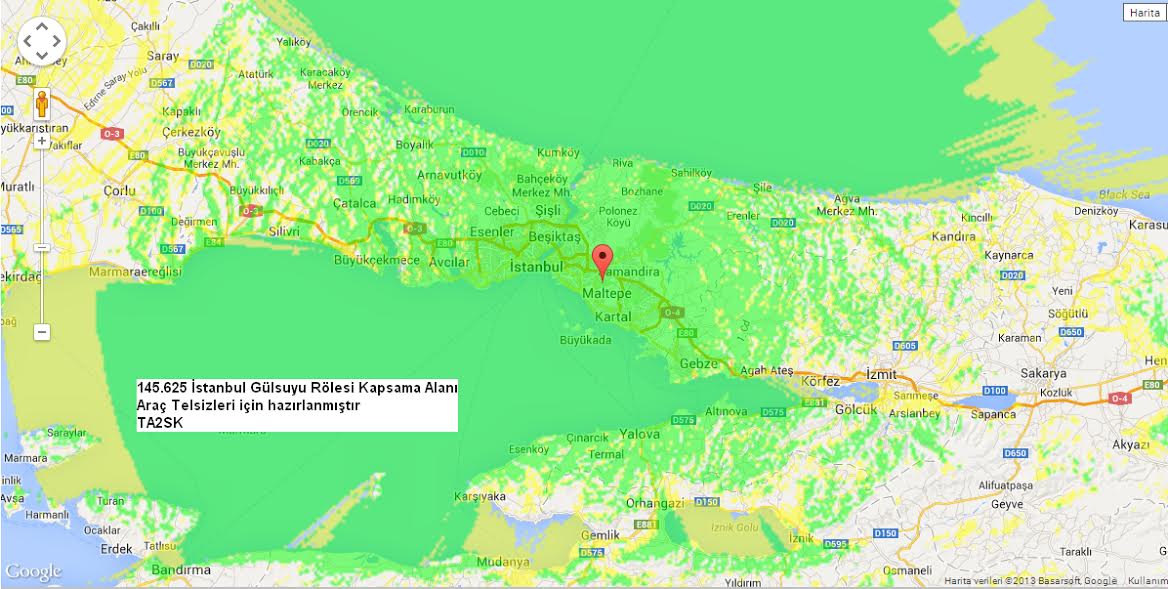Select the Saray label
The image size is (1168, 589).
pos(164,57)
